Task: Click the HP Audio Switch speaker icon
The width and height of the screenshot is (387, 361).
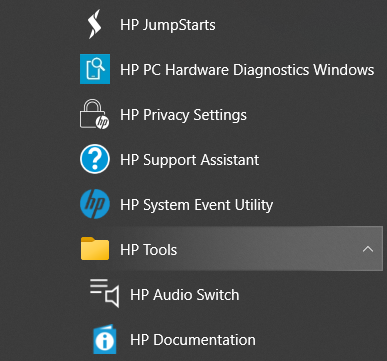Action: (104, 293)
